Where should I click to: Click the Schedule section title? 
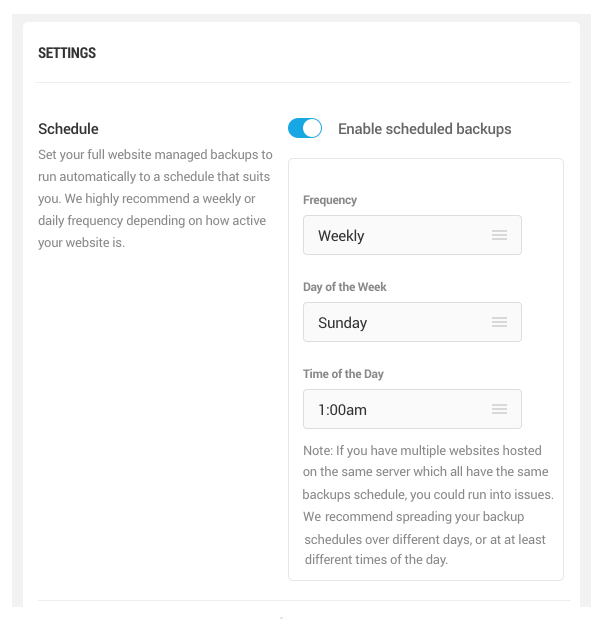click(x=68, y=129)
